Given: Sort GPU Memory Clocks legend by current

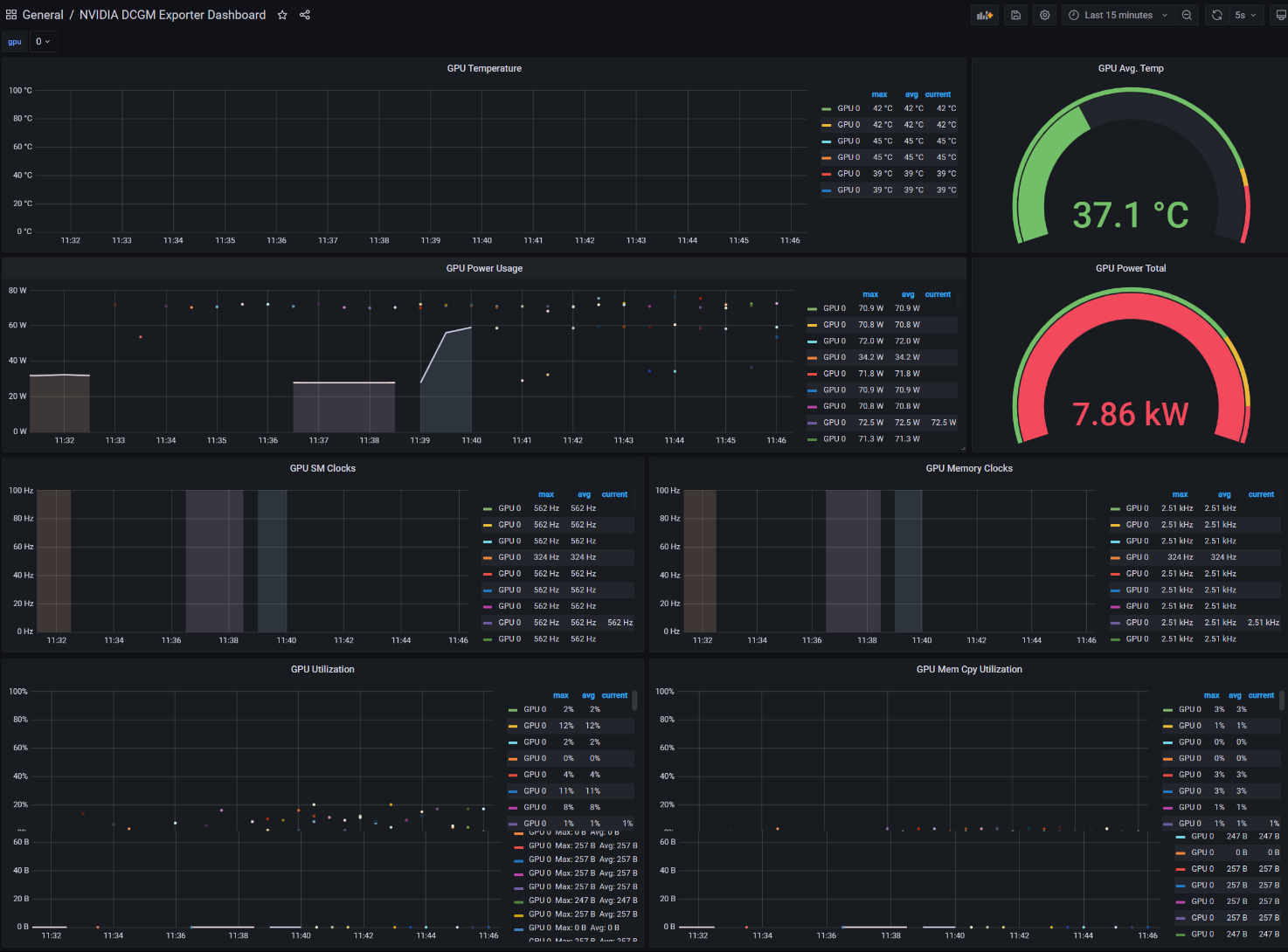Looking at the screenshot, I should (x=1261, y=494).
